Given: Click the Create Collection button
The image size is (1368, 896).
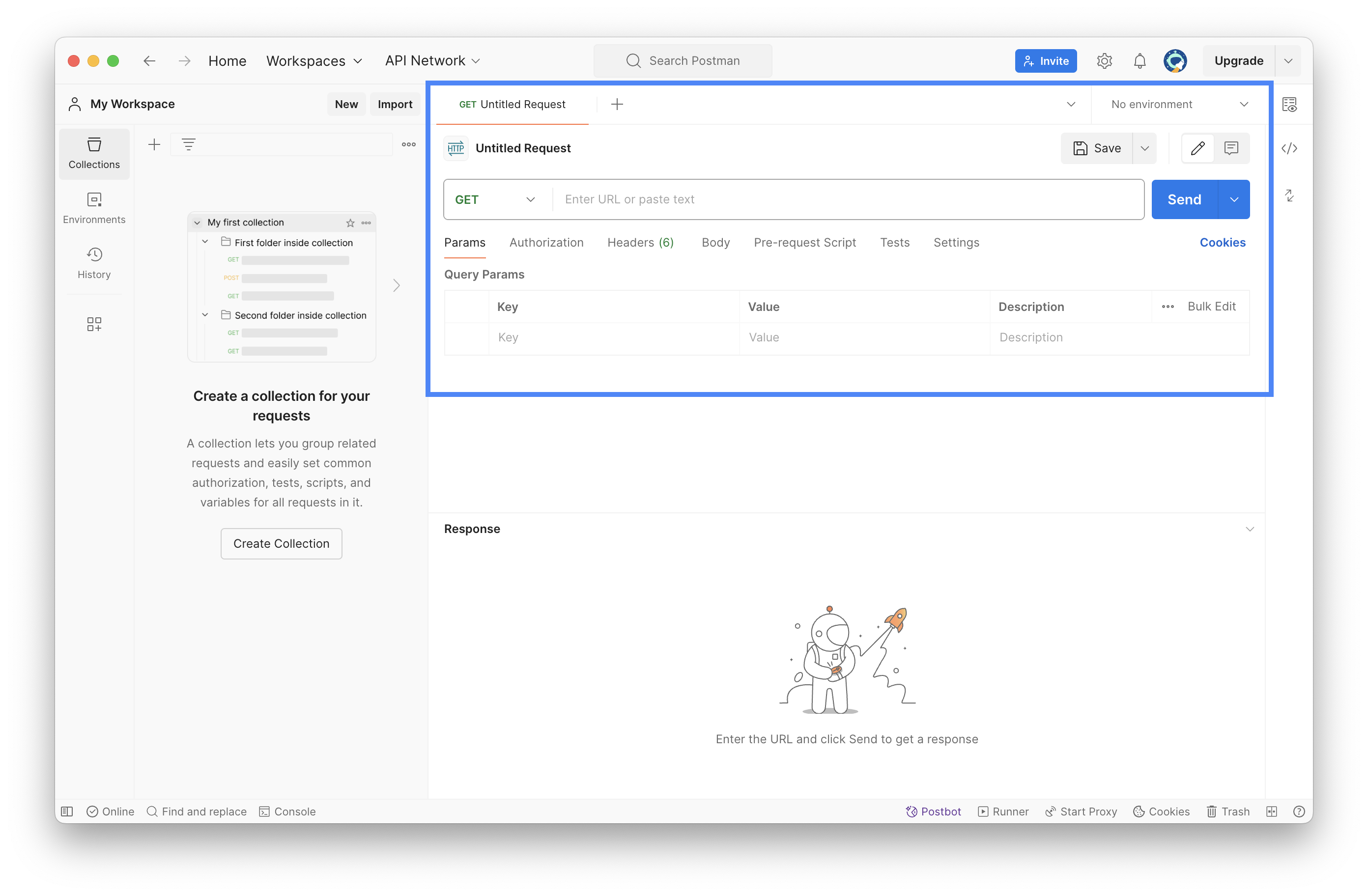Looking at the screenshot, I should tap(281, 544).
